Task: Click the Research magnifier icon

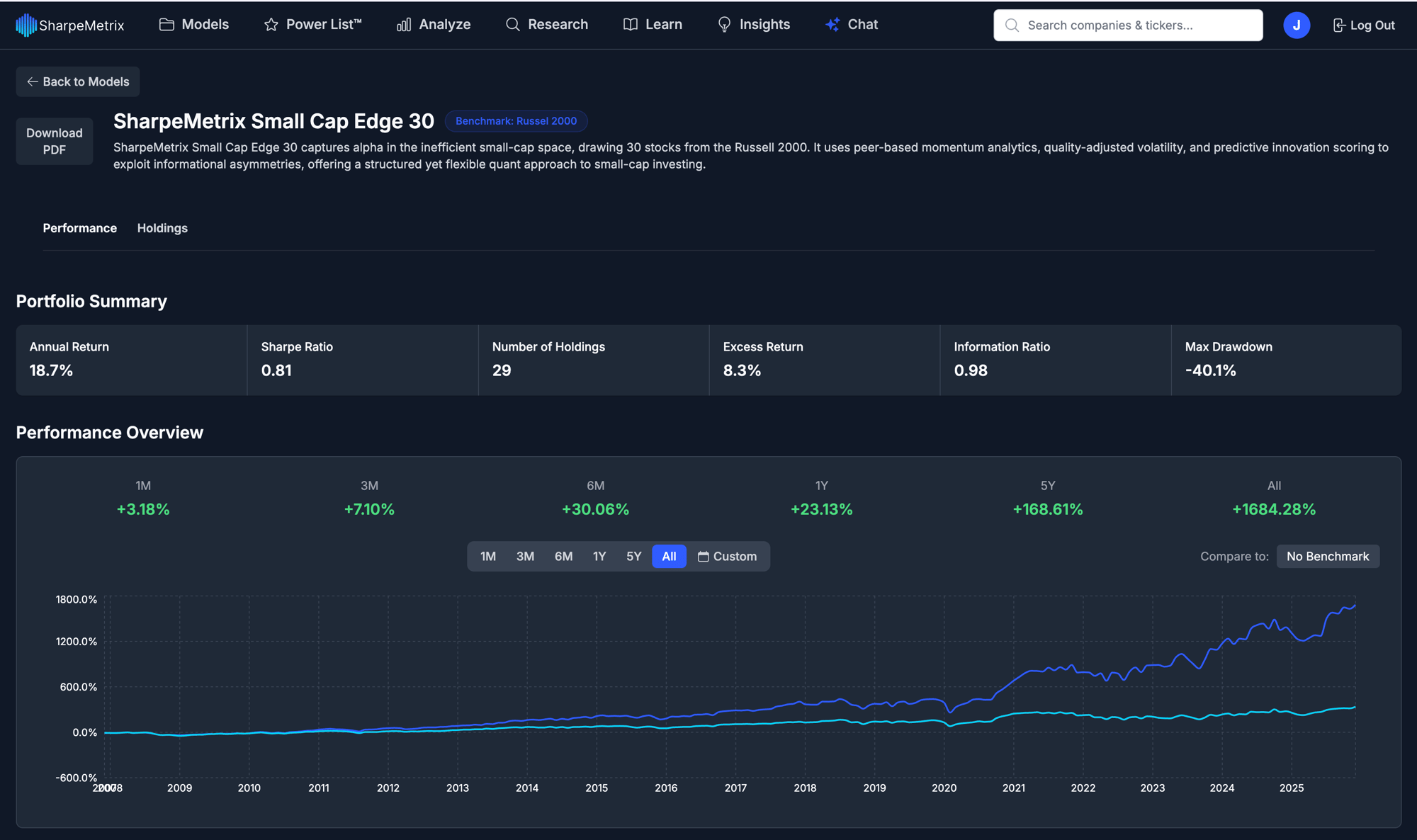Action: click(512, 25)
